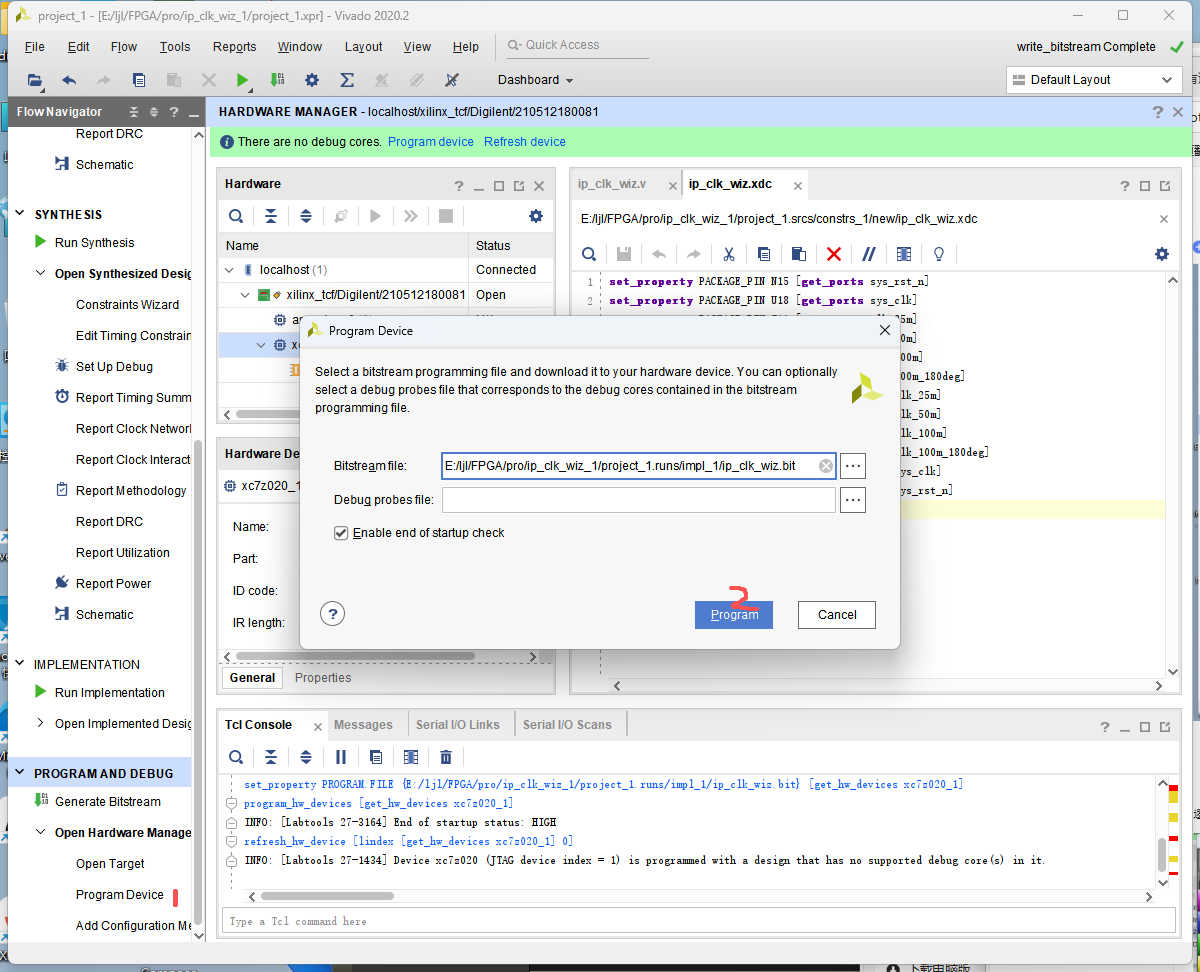Click the Program Device dialog help icon
The image size is (1200, 972).
[x=333, y=614]
